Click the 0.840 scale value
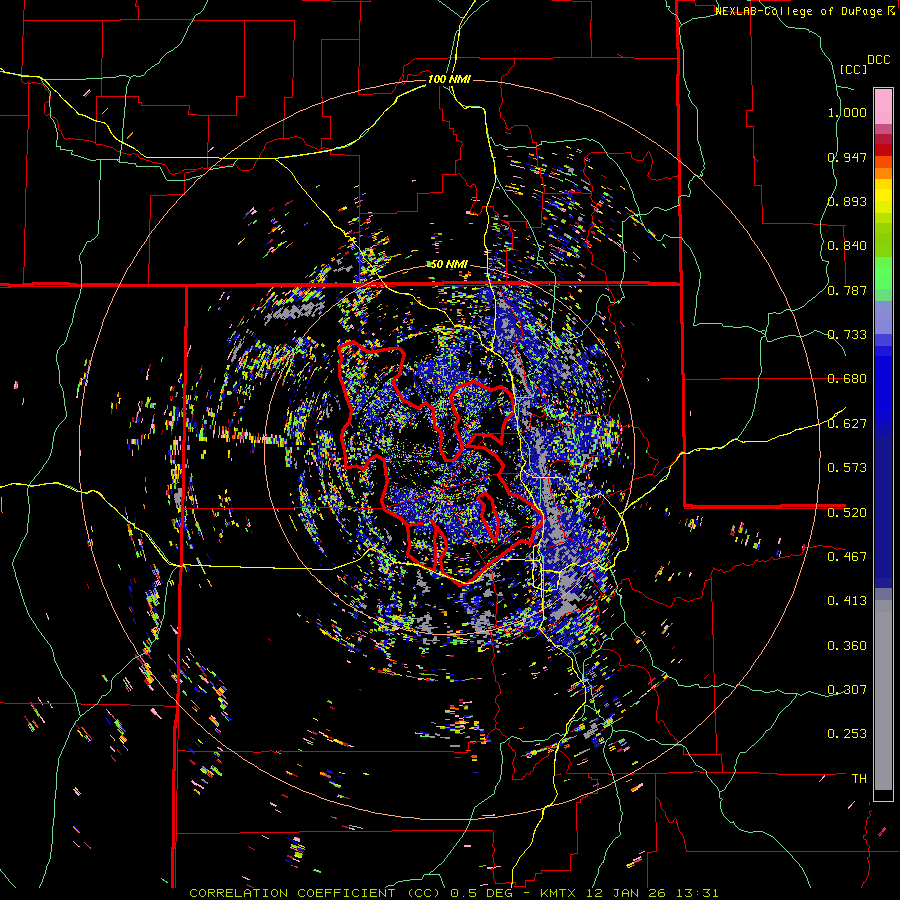900x900 pixels. click(847, 246)
